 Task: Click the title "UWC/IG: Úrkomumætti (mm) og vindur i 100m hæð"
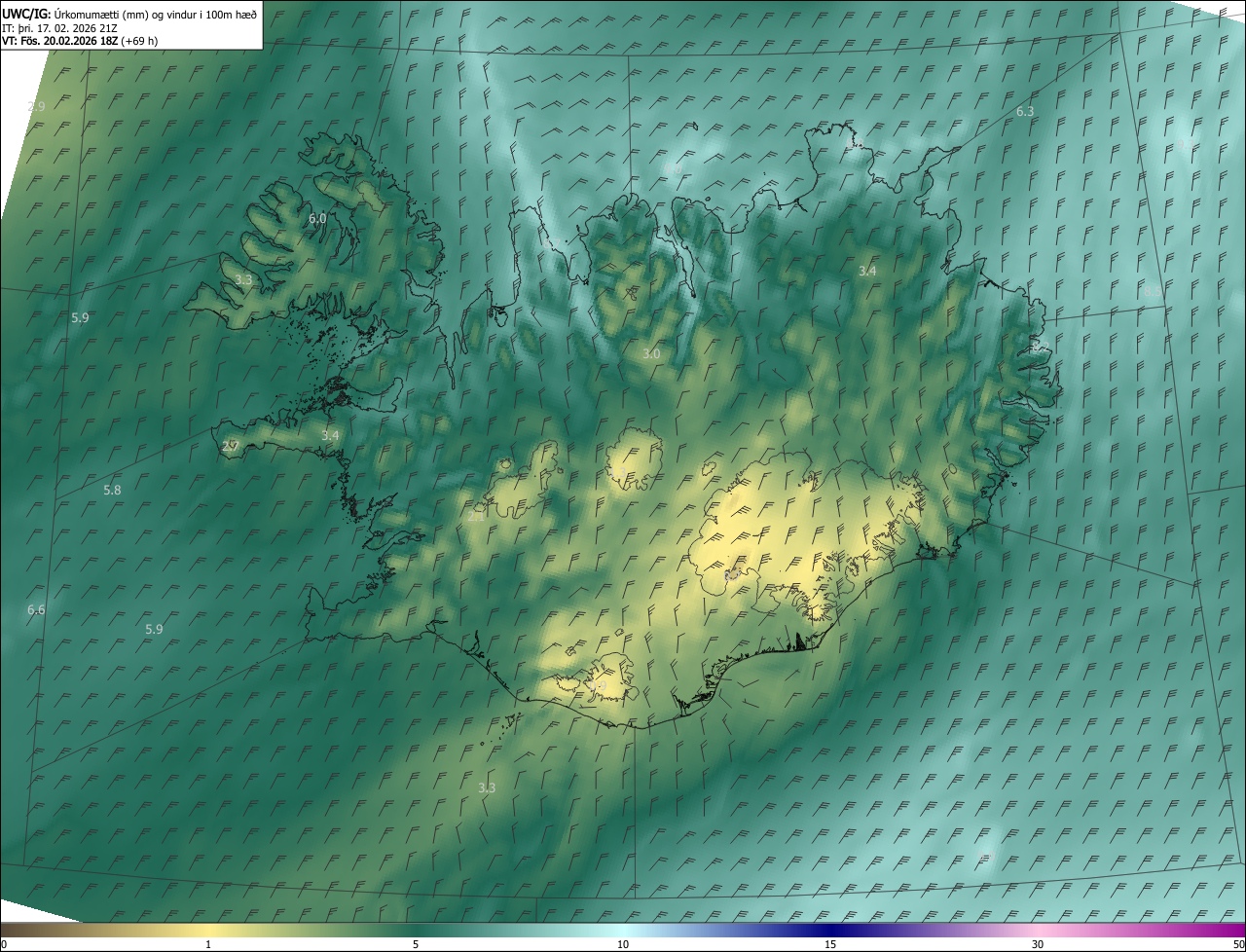129,14
